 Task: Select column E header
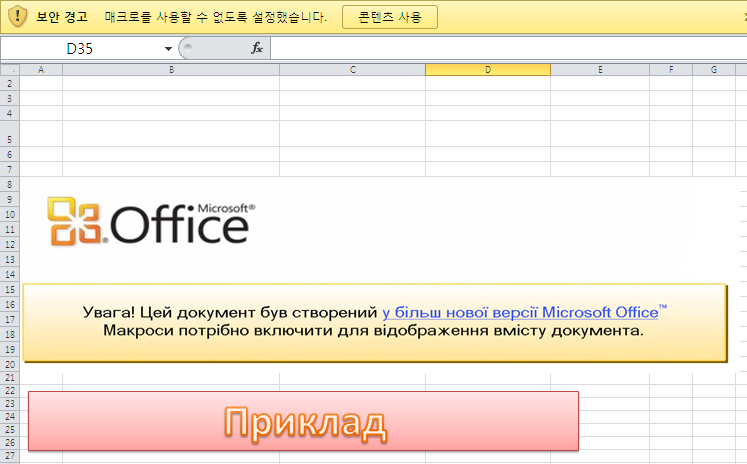600,70
